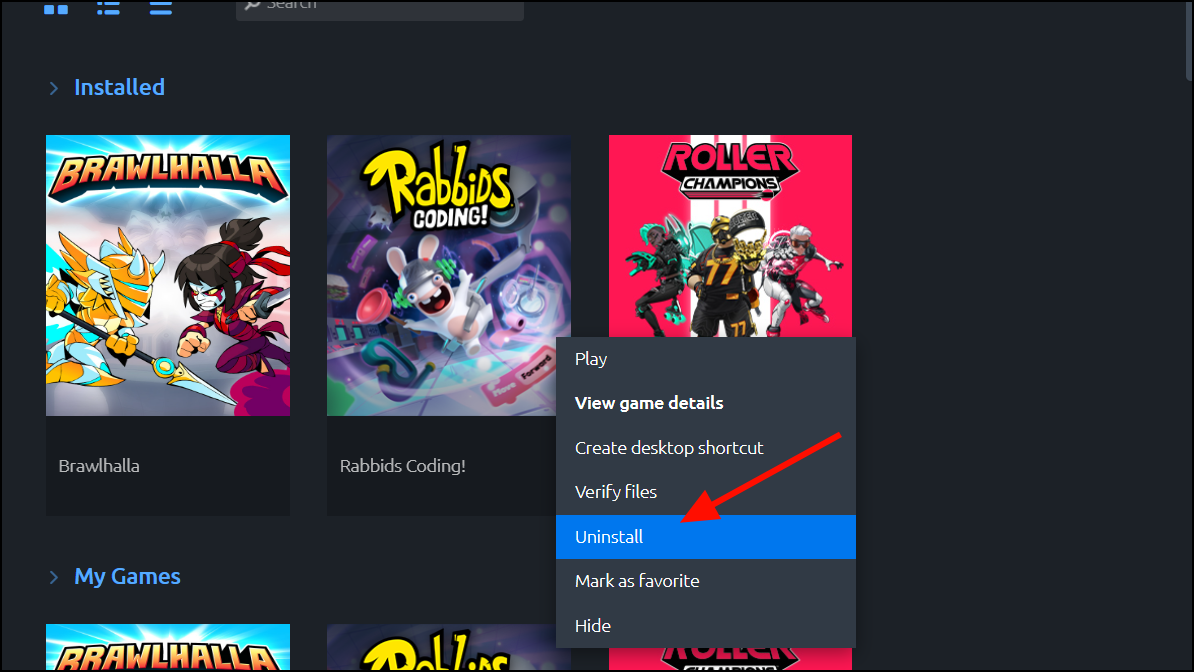This screenshot has height=672, width=1194.
Task: Select the Rabbids Coding! cover in Installed
Action: [449, 275]
